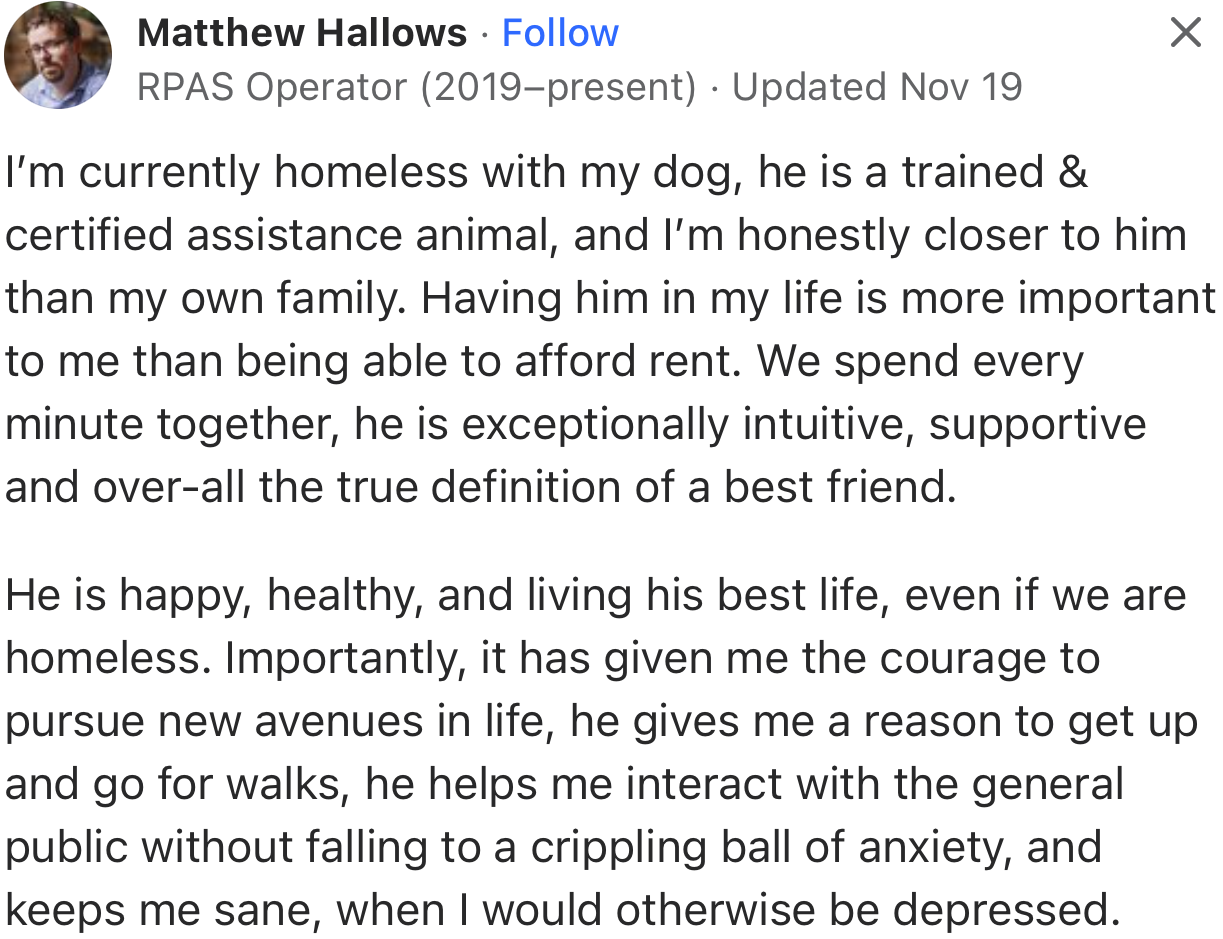Click the Follow link next to the name
Viewport: 1223px width, 939px height.
point(560,33)
